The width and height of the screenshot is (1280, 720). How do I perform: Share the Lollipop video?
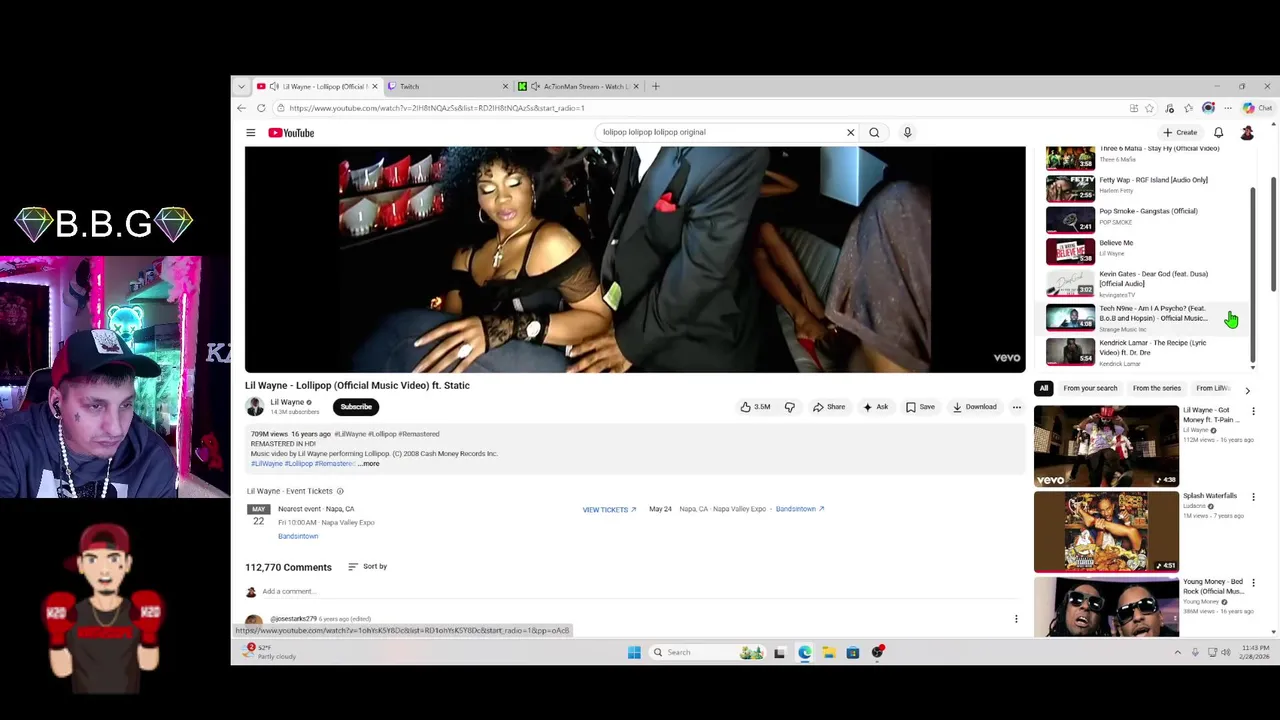[x=829, y=407]
